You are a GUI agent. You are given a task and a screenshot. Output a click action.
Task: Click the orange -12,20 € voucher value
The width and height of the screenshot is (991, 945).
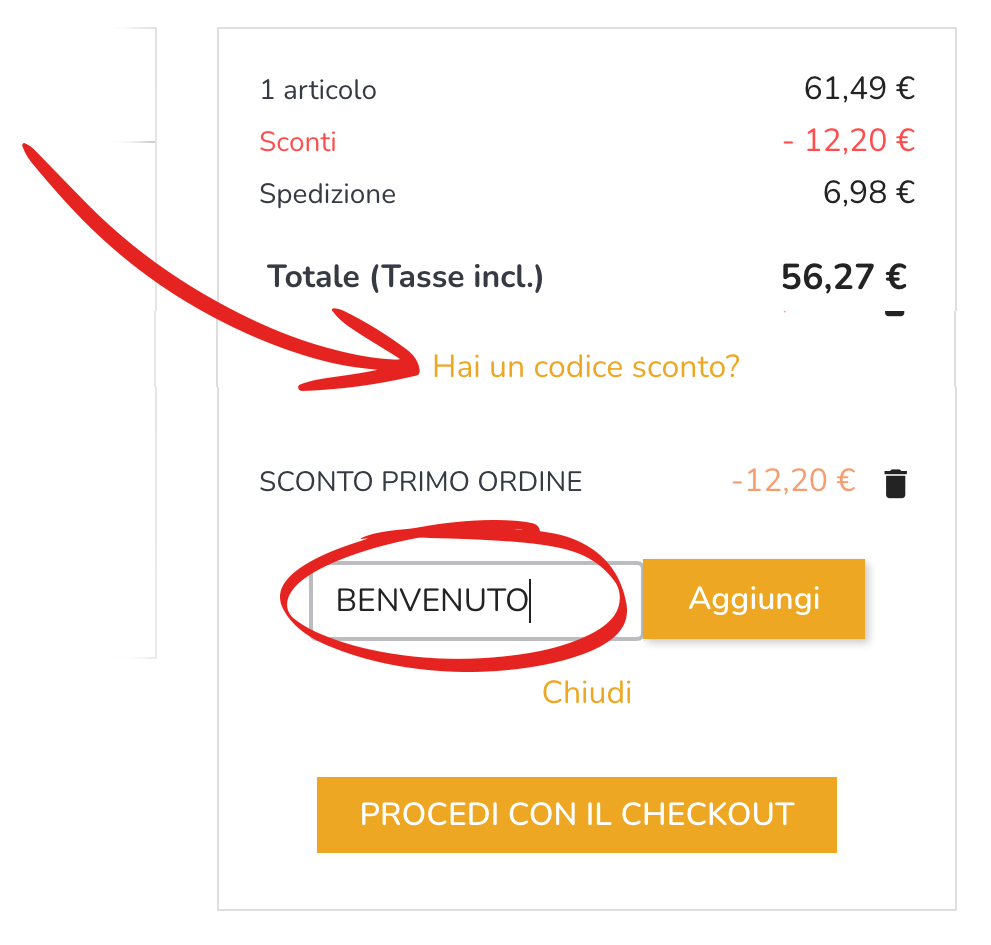794,480
